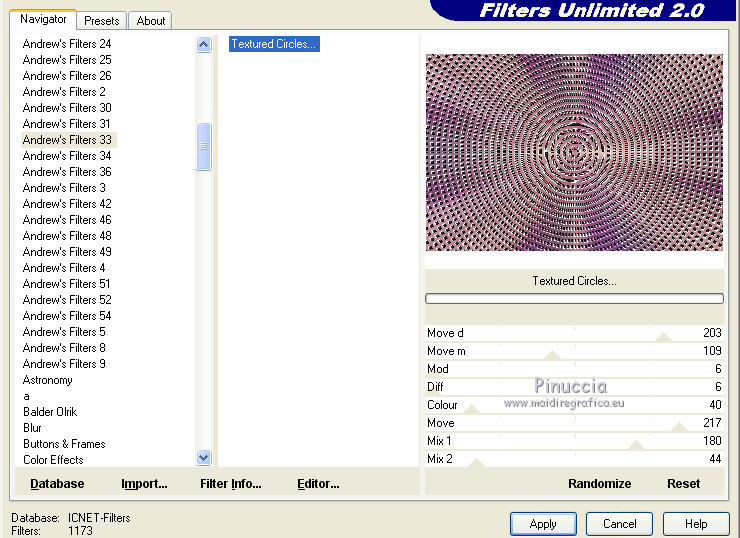This screenshot has width=740, height=538.
Task: Select Andrew's Filters 46 category
Action: [x=67, y=220]
